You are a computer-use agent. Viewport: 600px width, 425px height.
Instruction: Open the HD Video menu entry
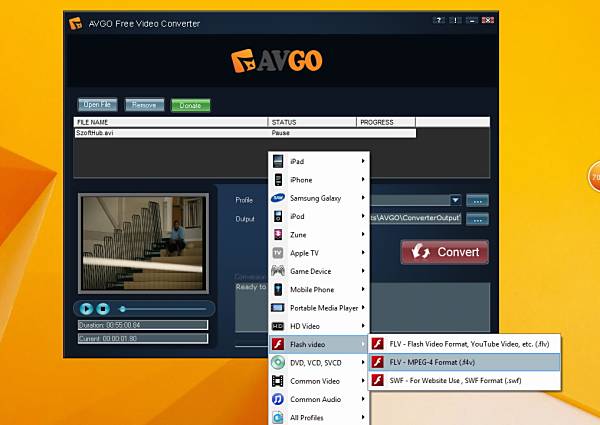pyautogui.click(x=319, y=326)
